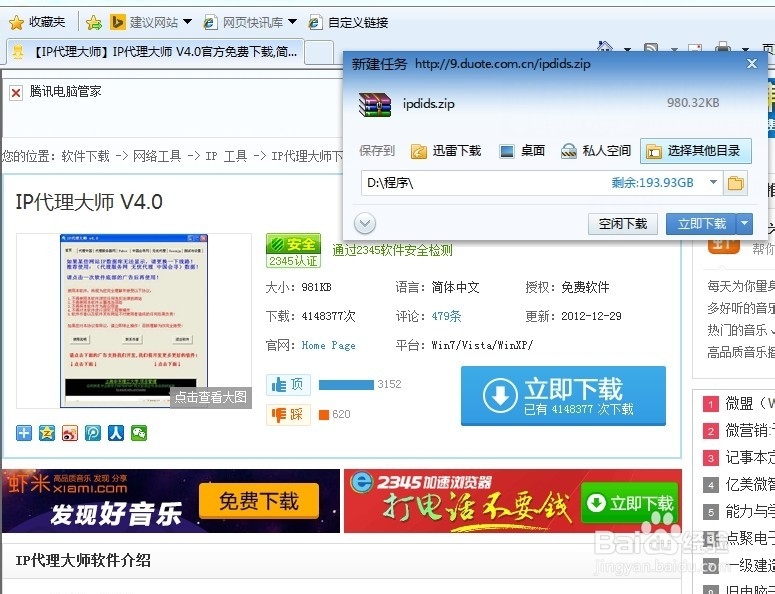Share to Sina Weibo icon
Viewport: 775px width, 594px height.
coord(70,433)
